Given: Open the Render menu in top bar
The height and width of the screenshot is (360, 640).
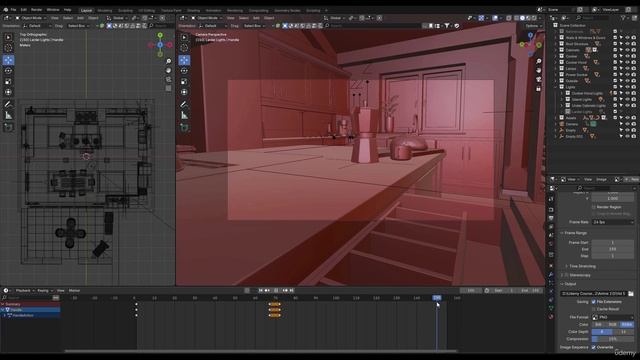Looking at the screenshot, I should [36, 9].
